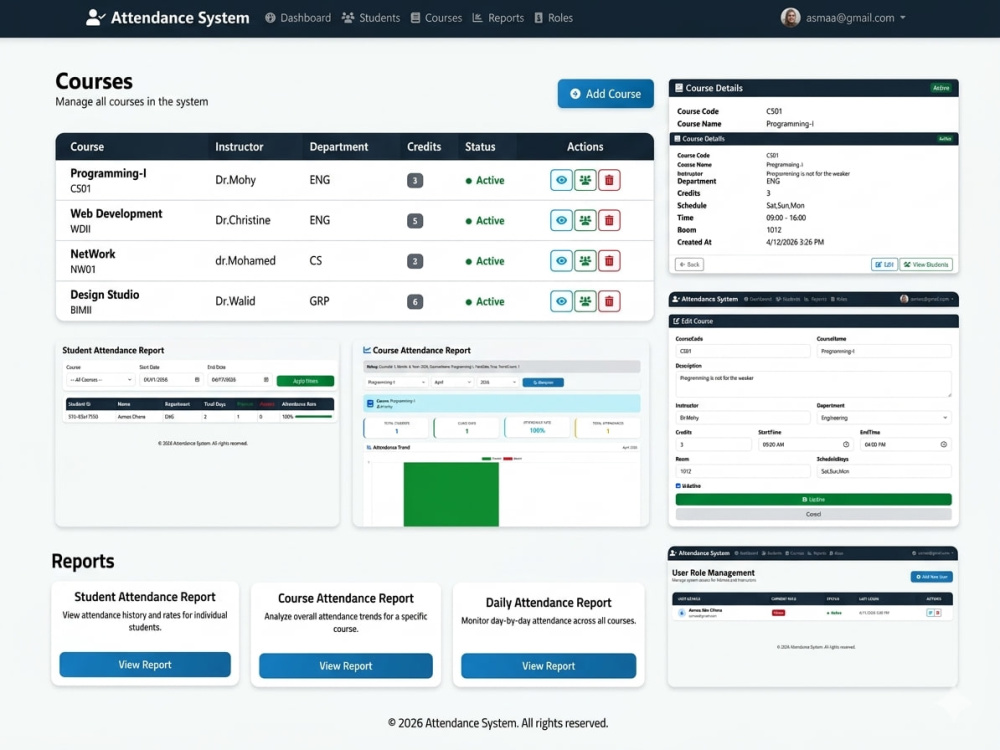This screenshot has height=750, width=1000.
Task: Go to the Roles menu
Action: 554,18
